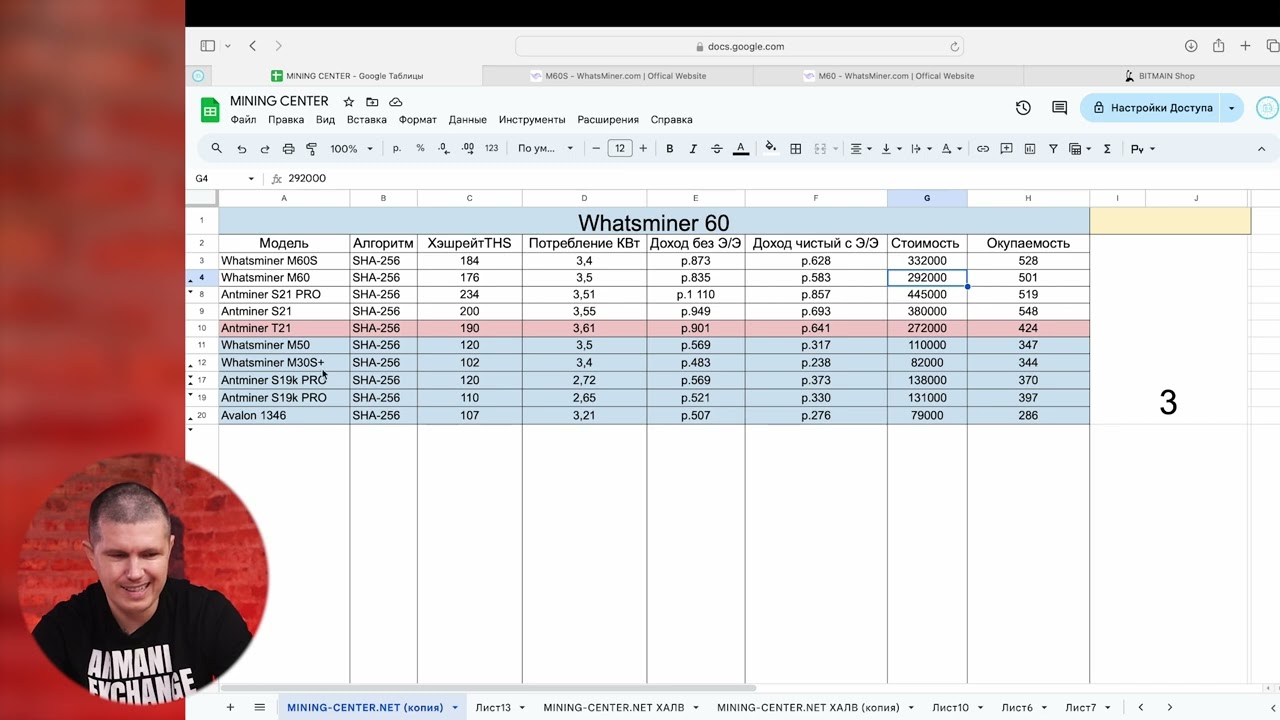Open the name box dropdown for G4
This screenshot has height=720, width=1280.
coord(251,179)
